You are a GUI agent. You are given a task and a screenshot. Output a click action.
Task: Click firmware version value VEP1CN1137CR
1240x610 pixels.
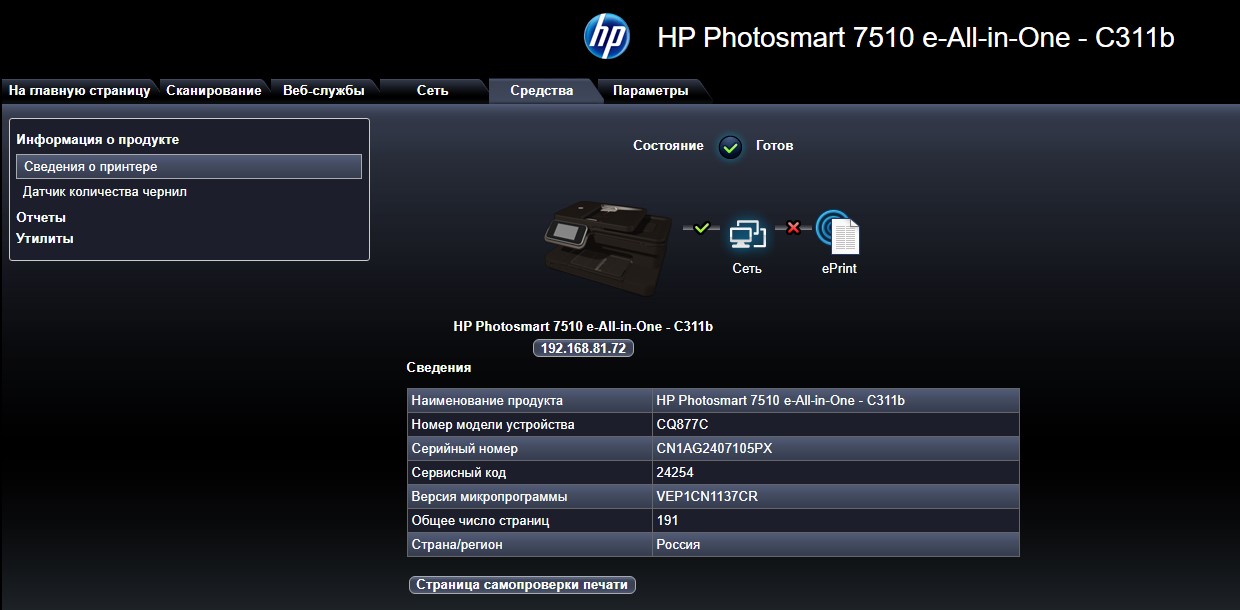(x=708, y=496)
